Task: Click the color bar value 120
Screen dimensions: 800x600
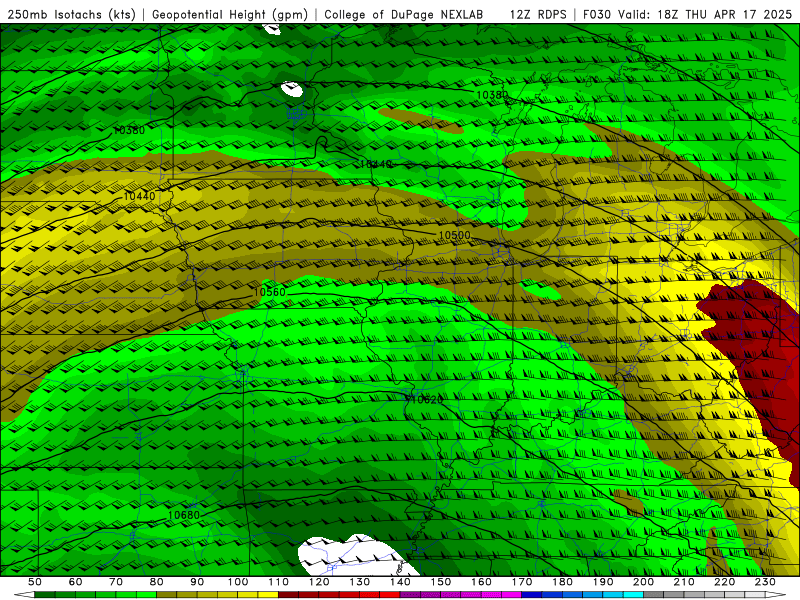Action: (x=319, y=582)
